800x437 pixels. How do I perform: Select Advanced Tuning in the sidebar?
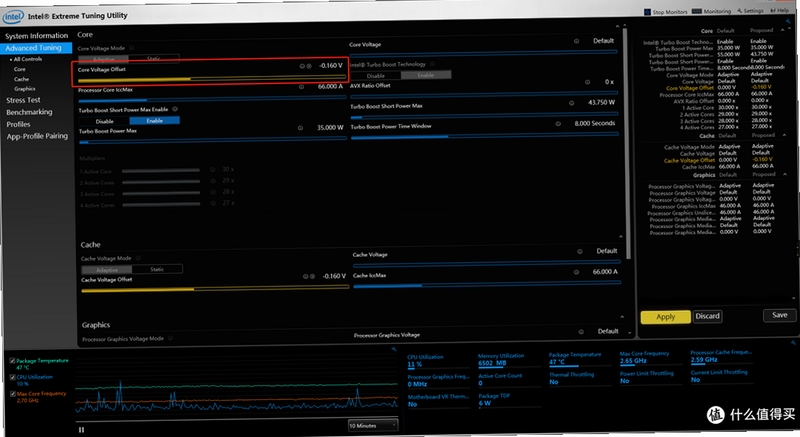(x=36, y=48)
